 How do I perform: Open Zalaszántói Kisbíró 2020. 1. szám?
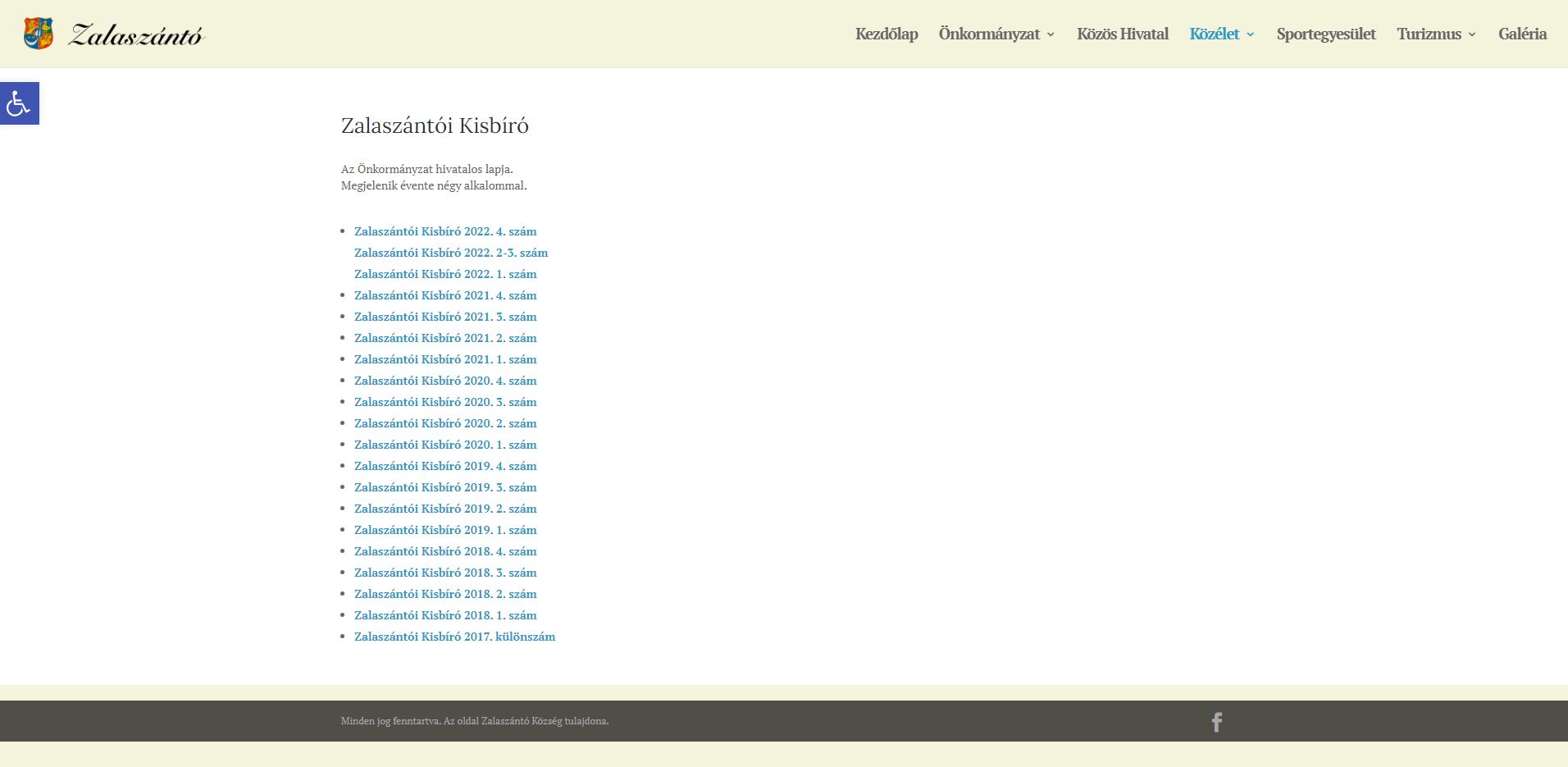[x=445, y=445]
